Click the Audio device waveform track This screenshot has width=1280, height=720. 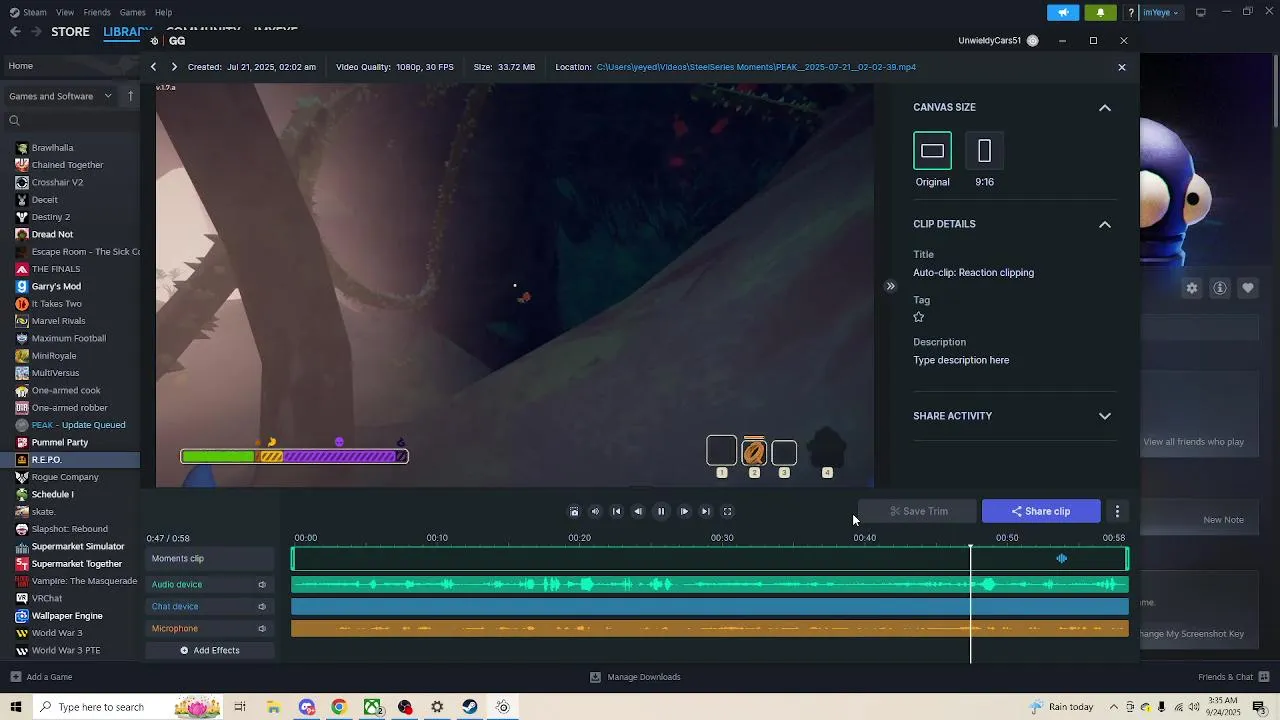click(710, 584)
